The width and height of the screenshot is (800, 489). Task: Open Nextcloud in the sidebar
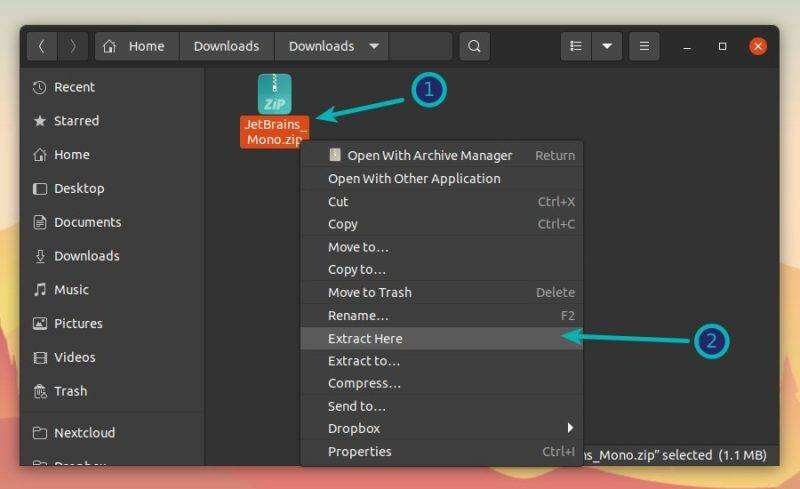(112, 433)
